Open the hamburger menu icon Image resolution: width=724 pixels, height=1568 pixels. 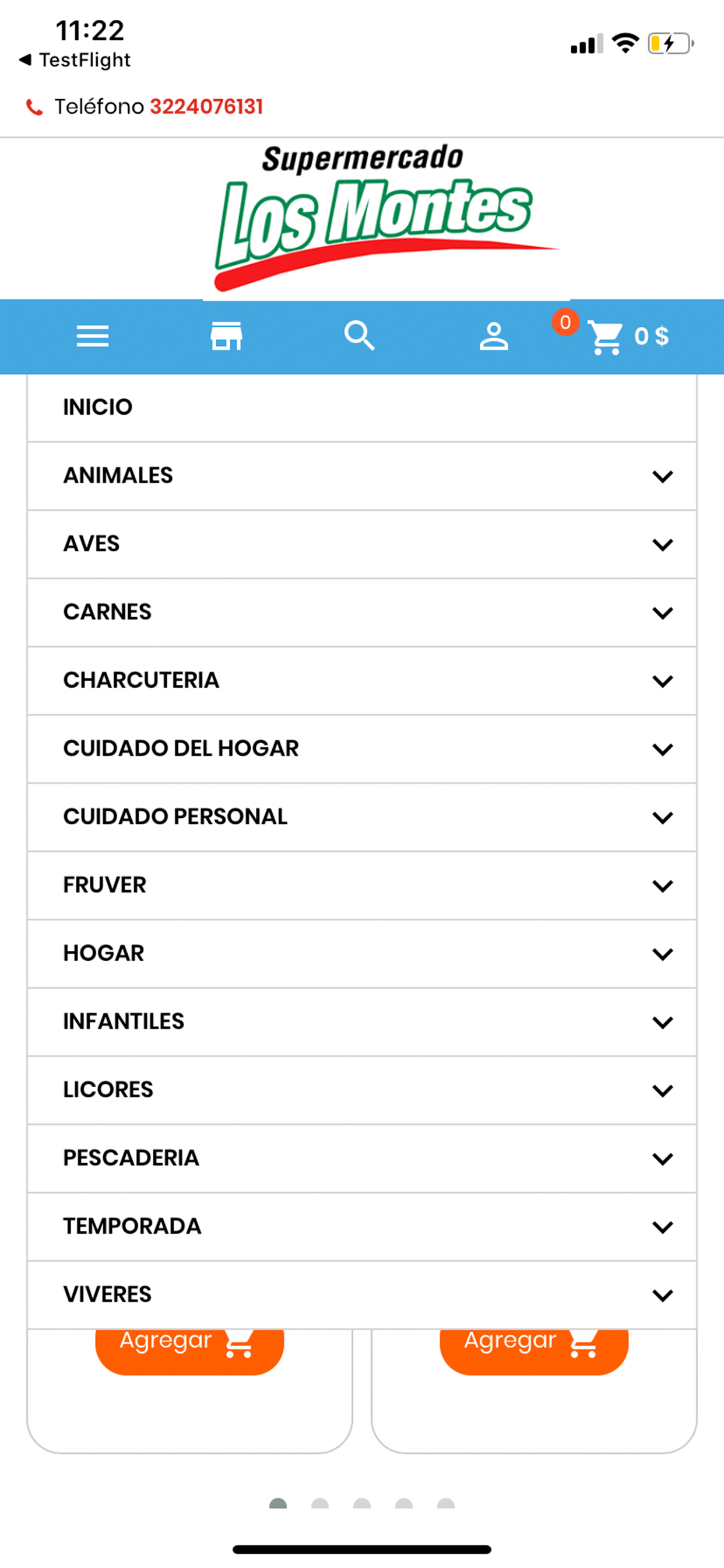click(93, 336)
